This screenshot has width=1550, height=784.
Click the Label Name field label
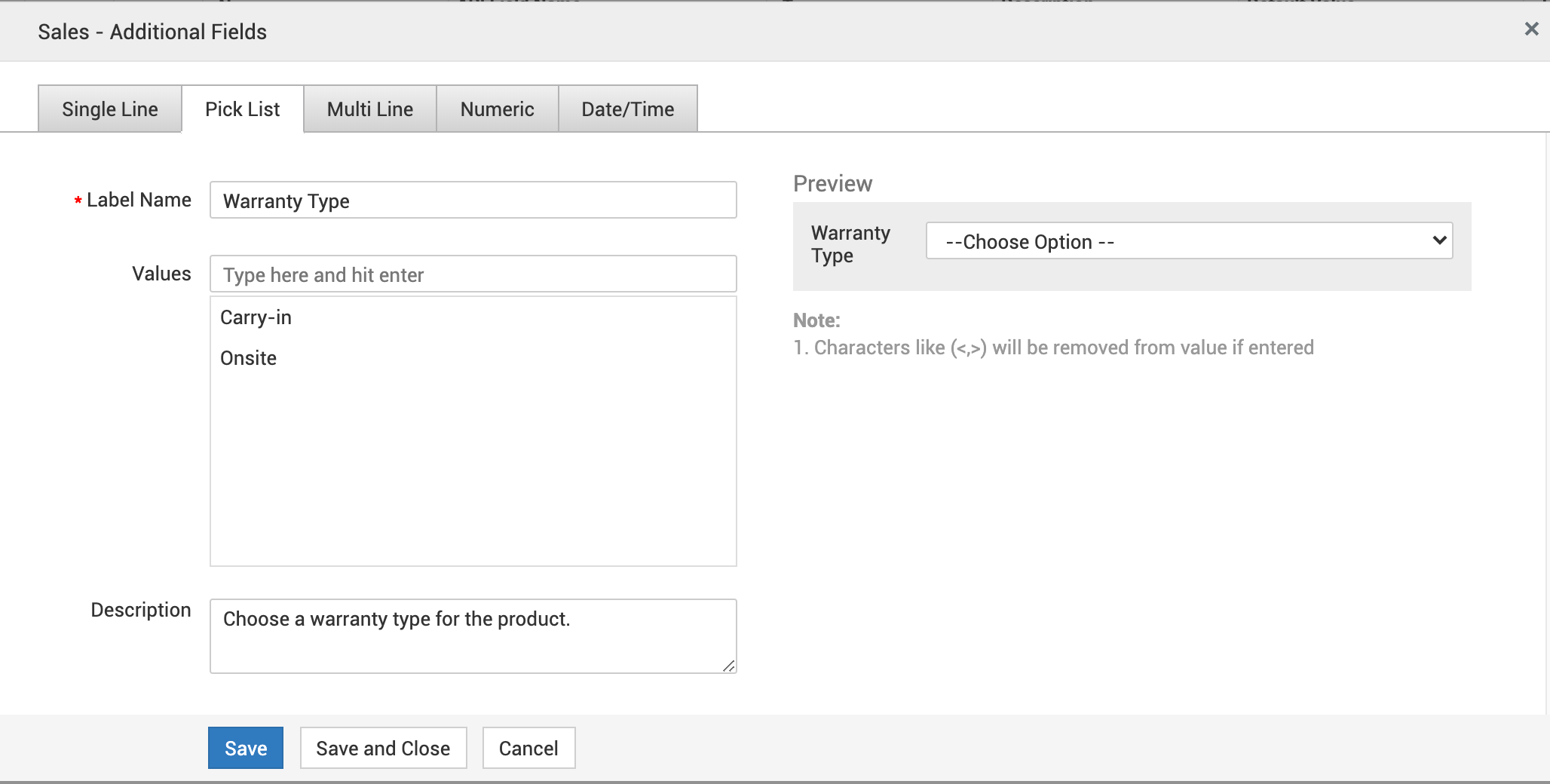pyautogui.click(x=139, y=200)
